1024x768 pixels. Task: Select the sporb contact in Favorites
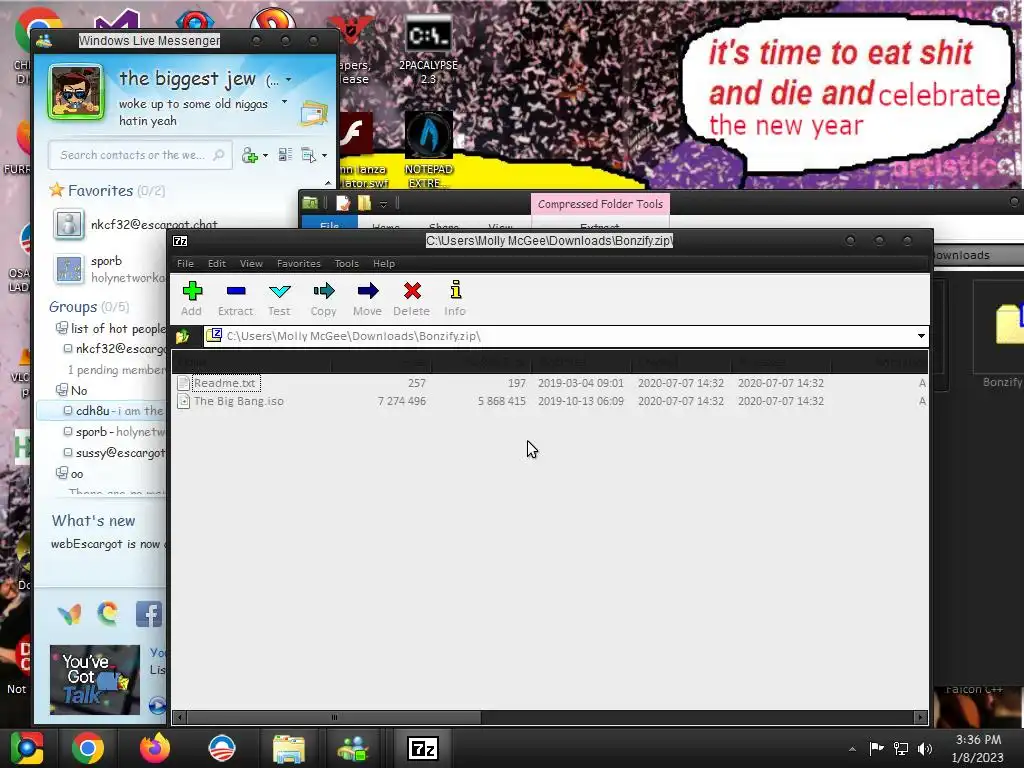point(106,268)
